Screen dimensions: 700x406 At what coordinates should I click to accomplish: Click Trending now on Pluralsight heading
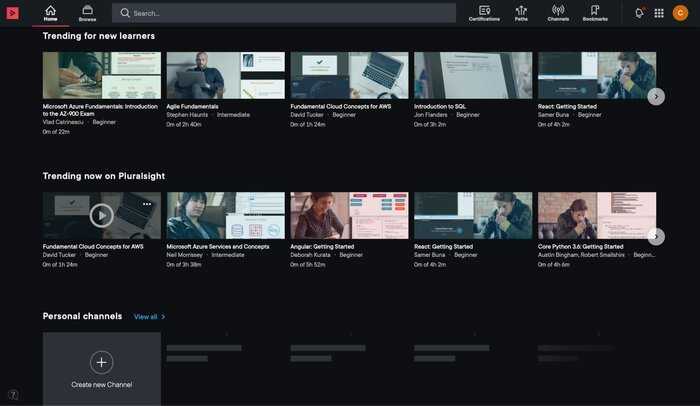pos(104,176)
